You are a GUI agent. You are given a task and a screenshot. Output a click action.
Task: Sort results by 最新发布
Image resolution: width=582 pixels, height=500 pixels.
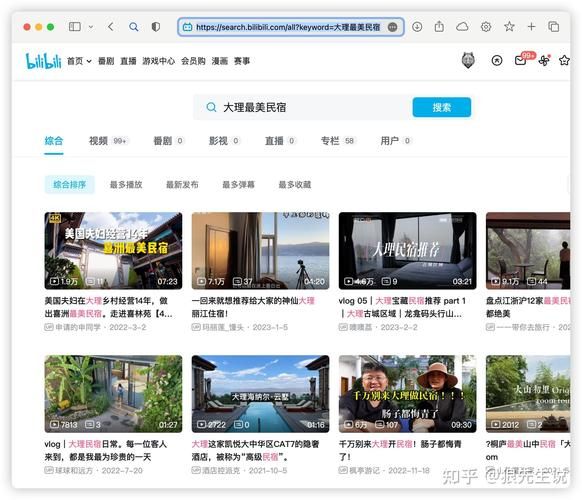[x=182, y=184]
